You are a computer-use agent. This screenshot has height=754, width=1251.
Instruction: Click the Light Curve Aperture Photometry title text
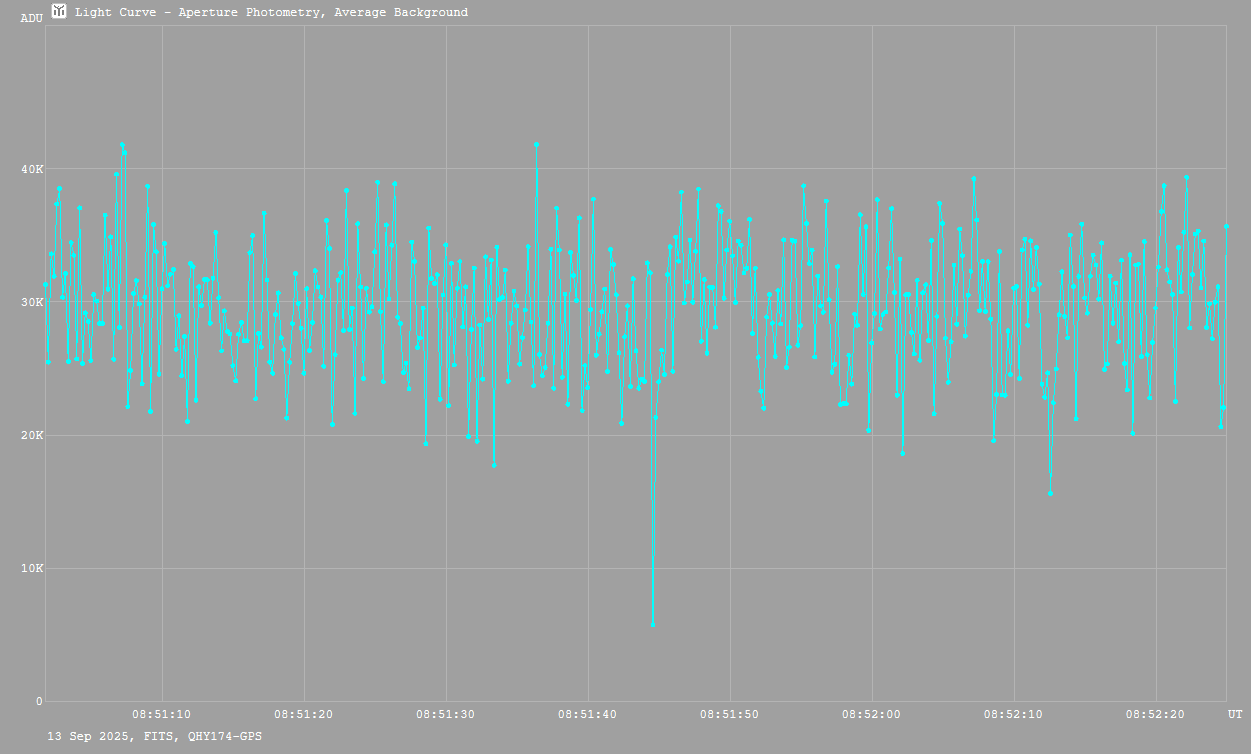(271, 13)
